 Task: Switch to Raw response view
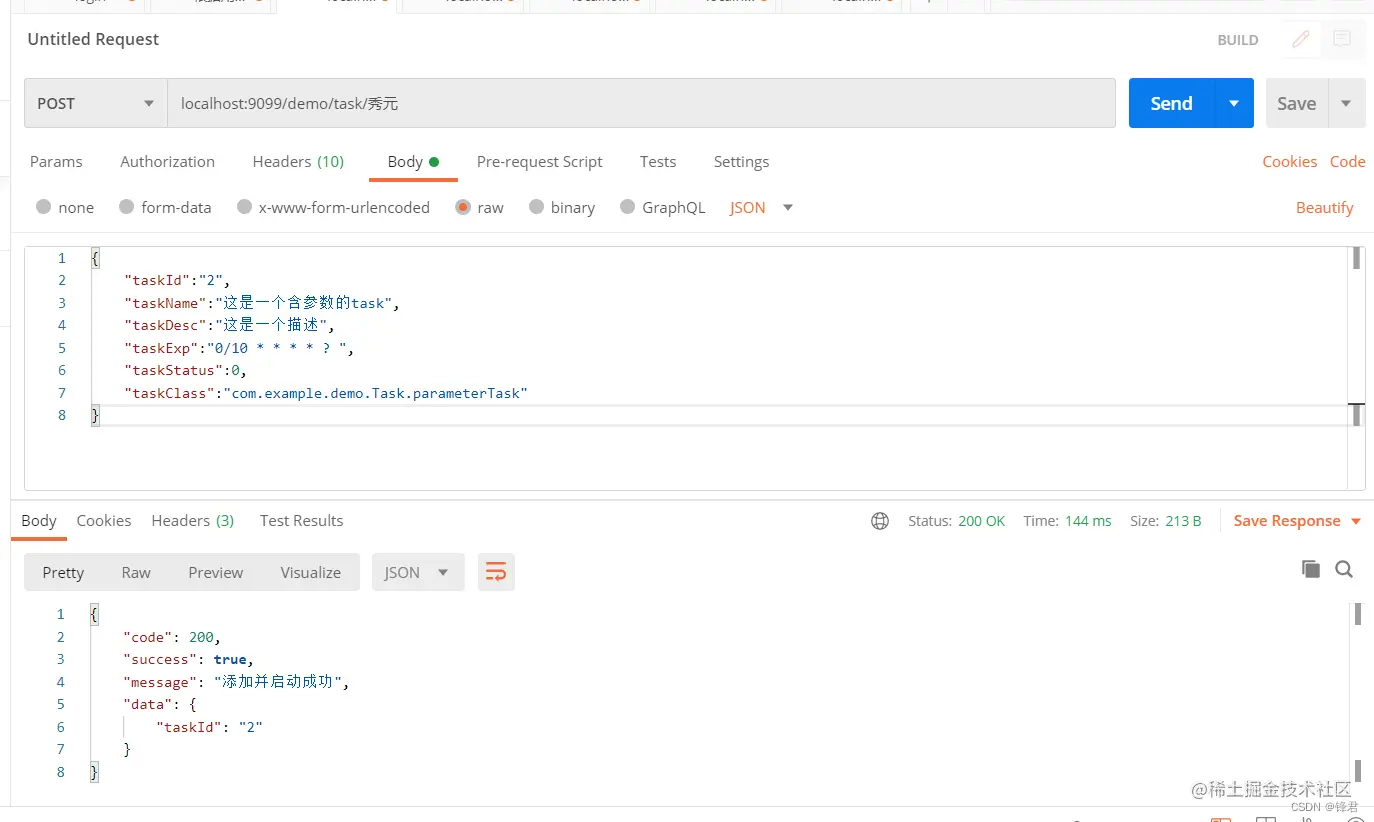click(x=136, y=572)
